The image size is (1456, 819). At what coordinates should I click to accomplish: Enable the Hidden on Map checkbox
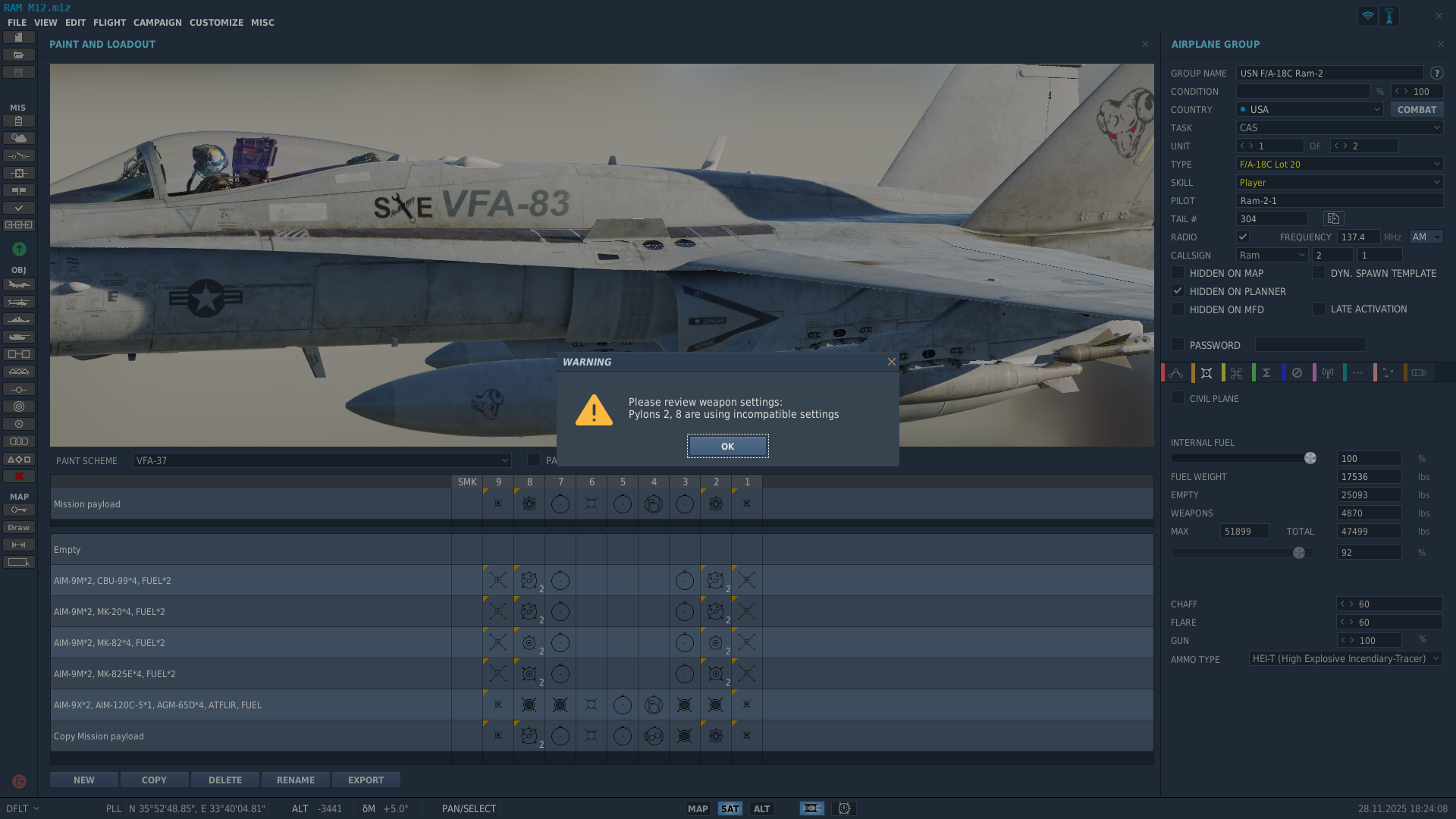[x=1178, y=273]
